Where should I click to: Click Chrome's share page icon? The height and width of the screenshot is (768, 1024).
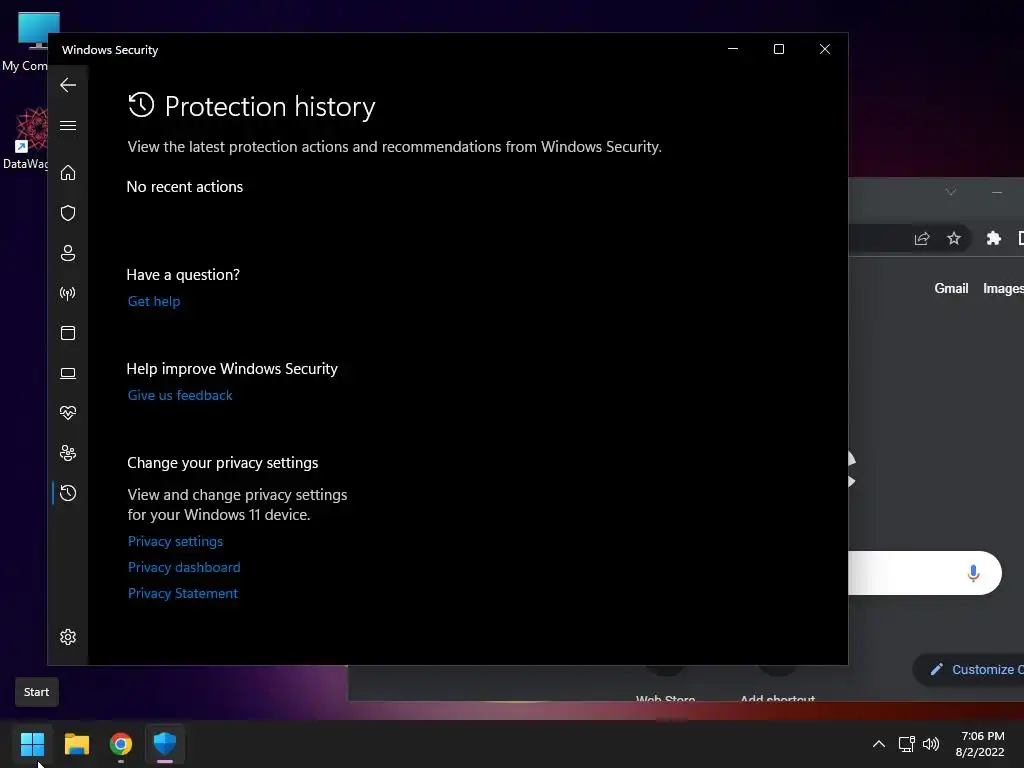tap(921, 238)
